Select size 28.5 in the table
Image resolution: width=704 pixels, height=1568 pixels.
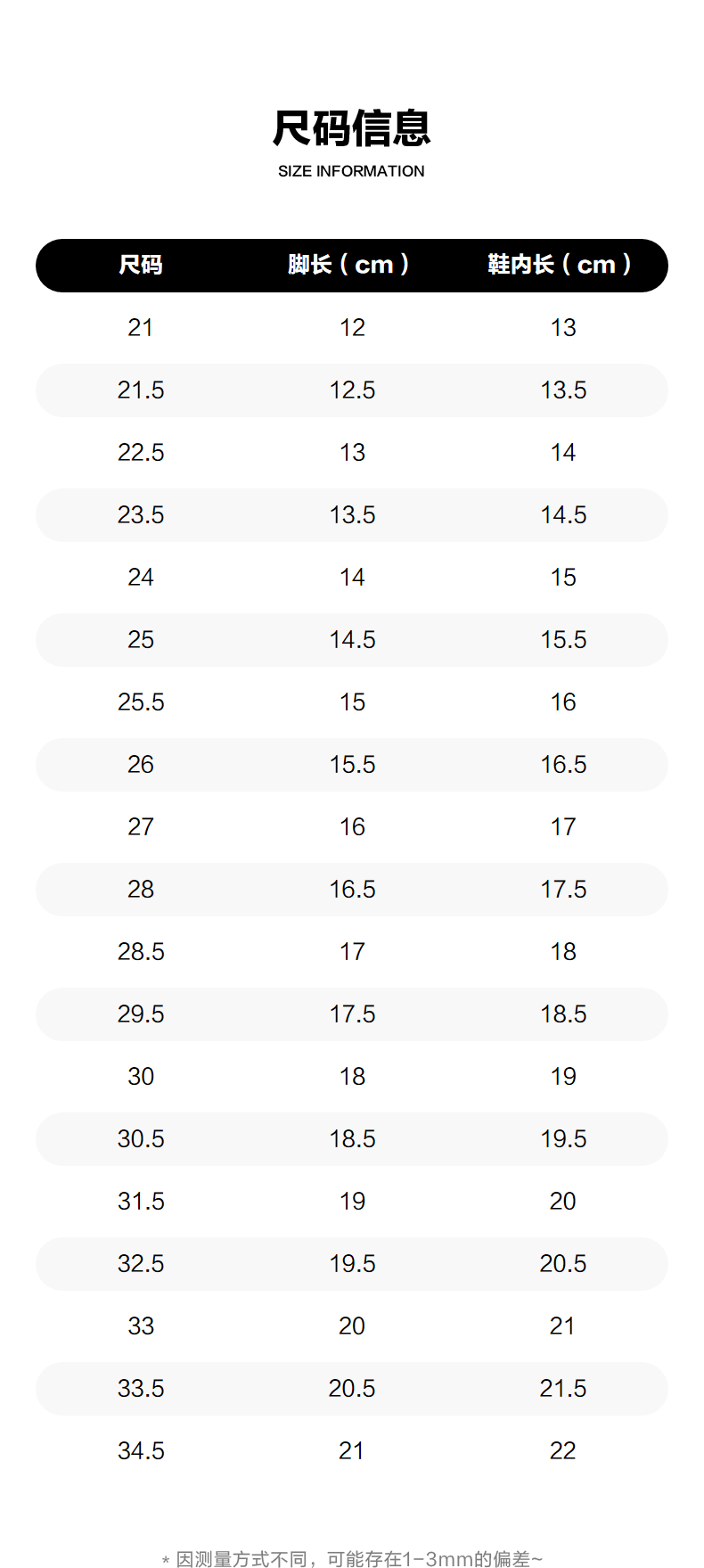[x=141, y=952]
